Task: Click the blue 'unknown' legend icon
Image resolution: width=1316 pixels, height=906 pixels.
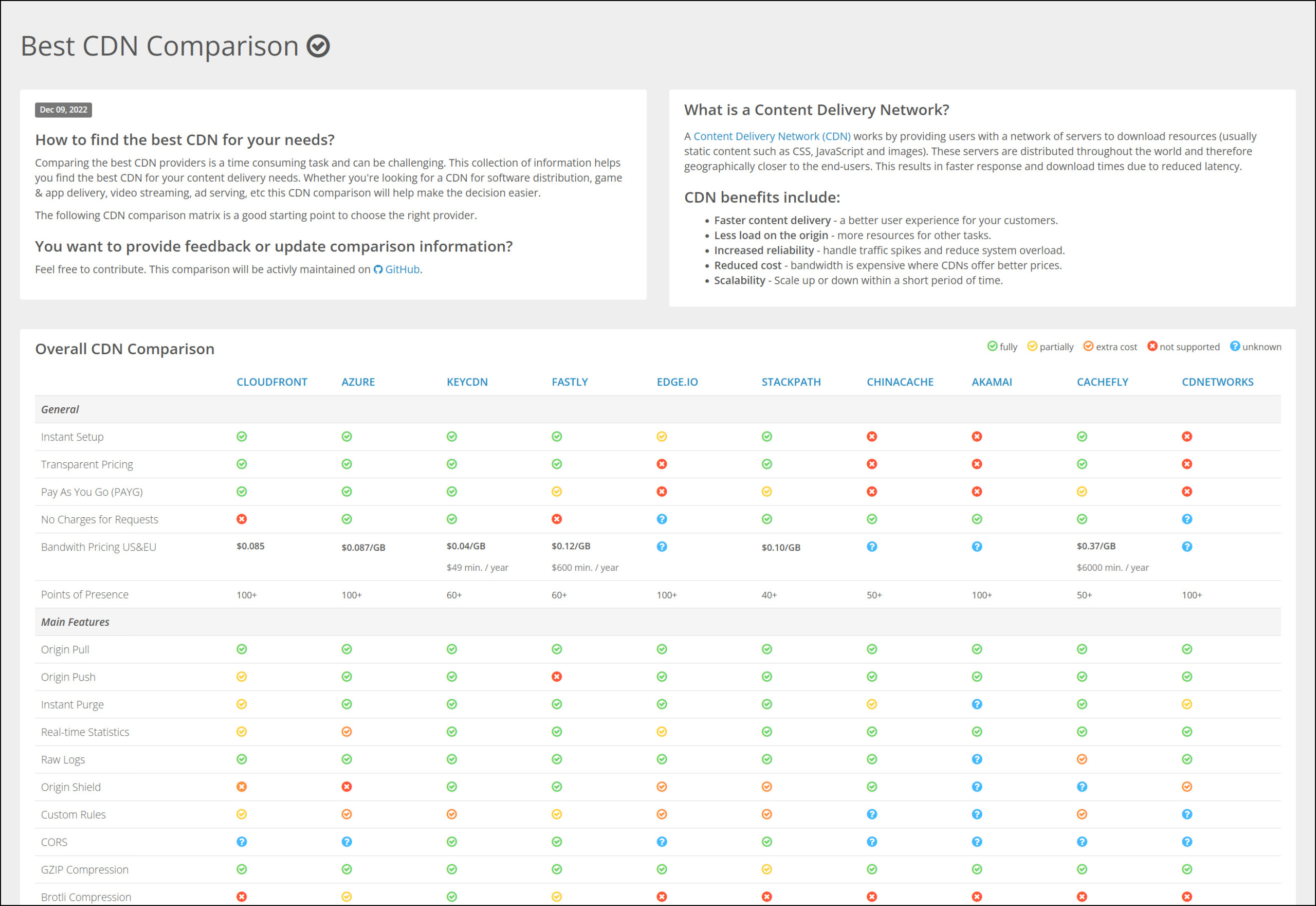Action: [1234, 346]
